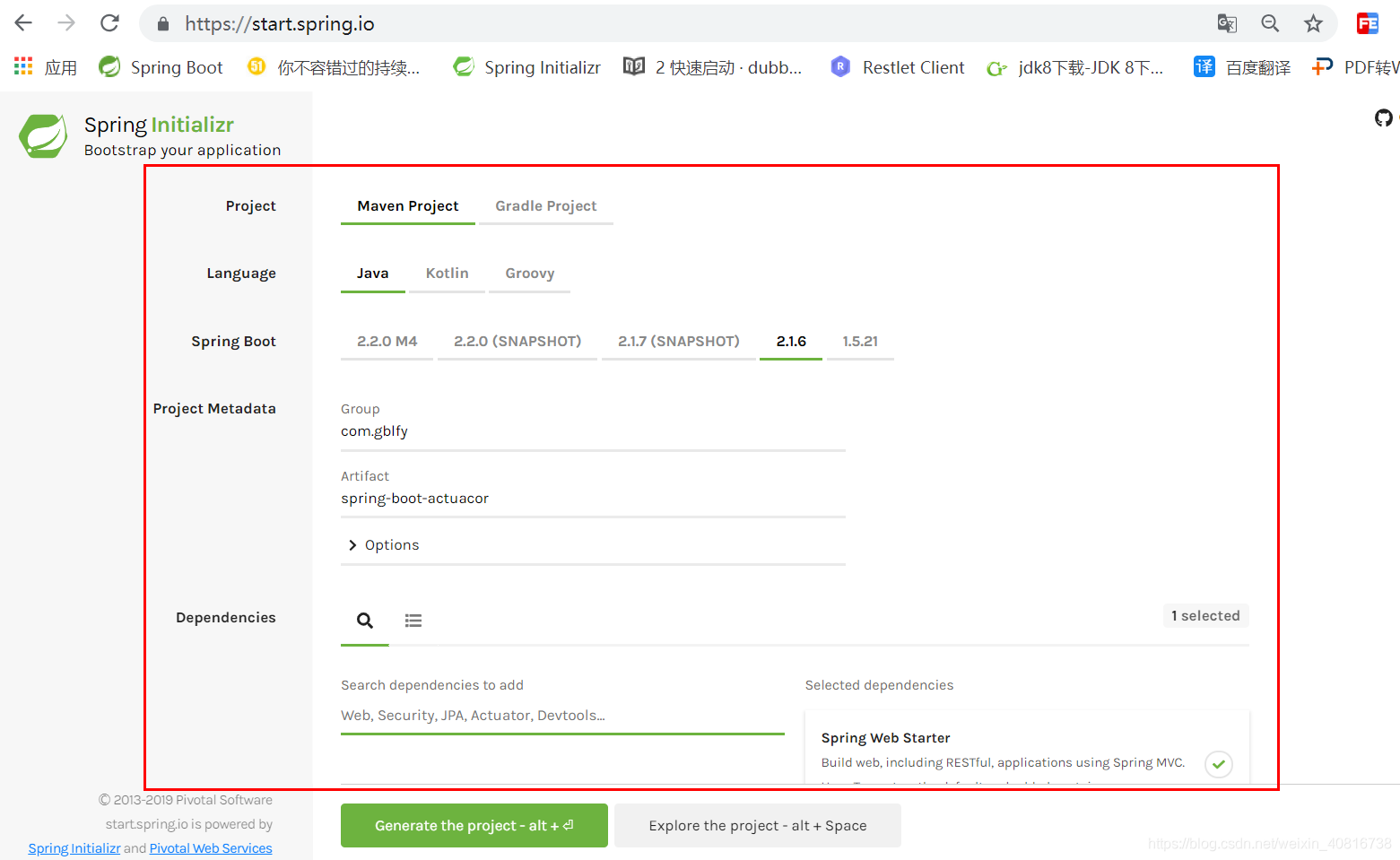Choose Kotlin language
Image resolution: width=1400 pixels, height=860 pixels.
(448, 274)
